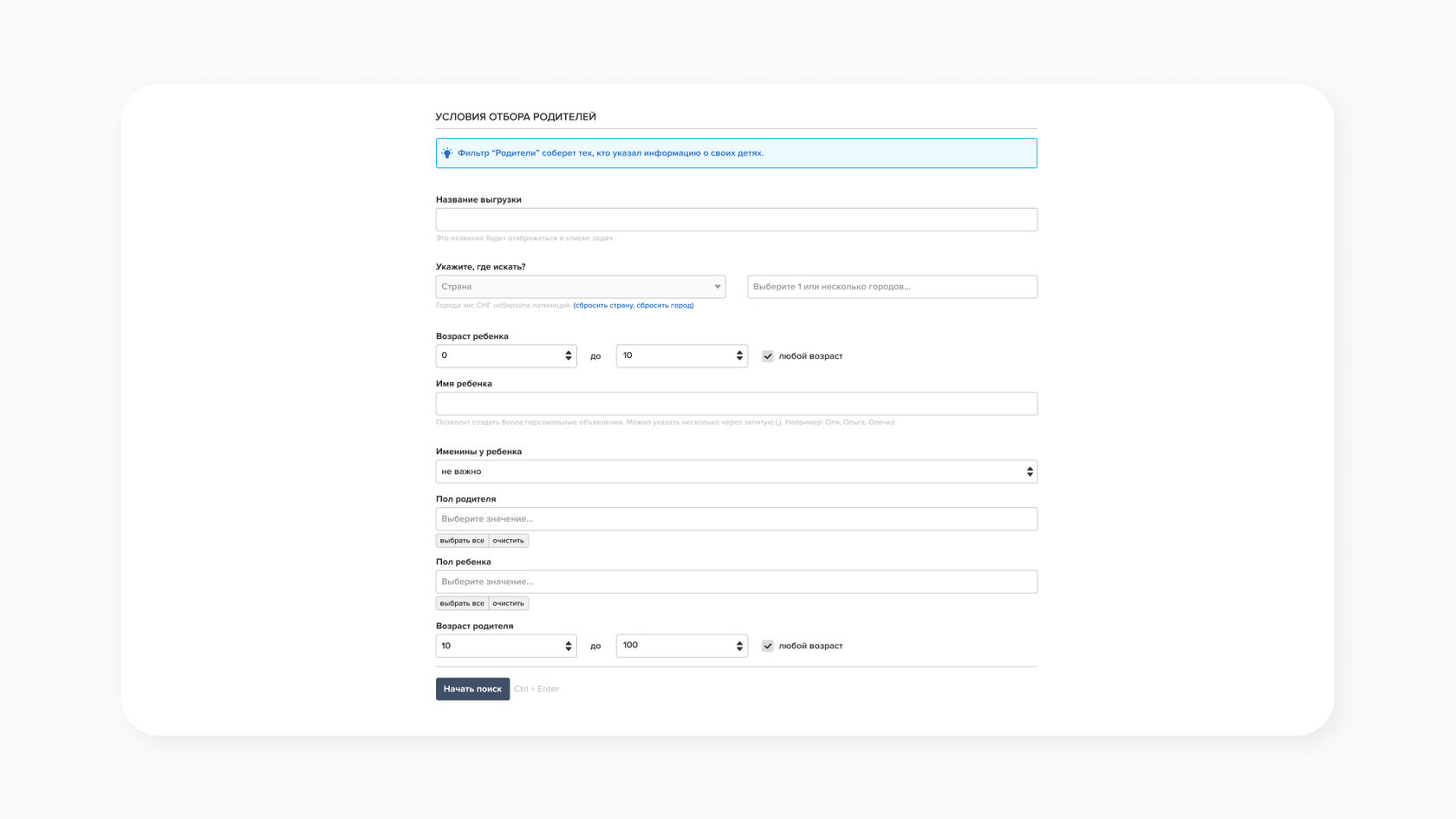Image resolution: width=1456 pixels, height=819 pixels.
Task: Click "выбрать все" under Пол родителя
Action: tap(462, 541)
